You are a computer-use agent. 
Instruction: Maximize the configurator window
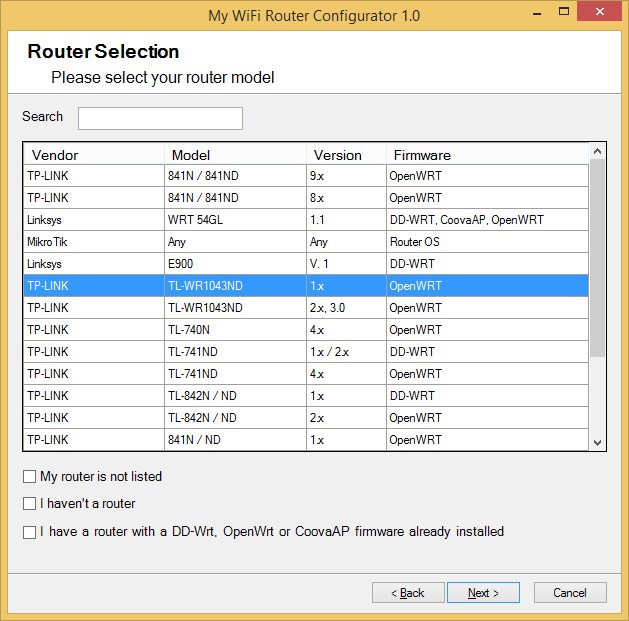tap(564, 12)
